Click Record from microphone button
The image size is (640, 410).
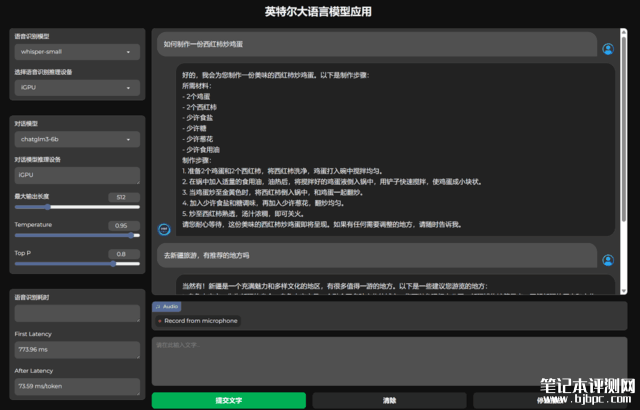198,321
